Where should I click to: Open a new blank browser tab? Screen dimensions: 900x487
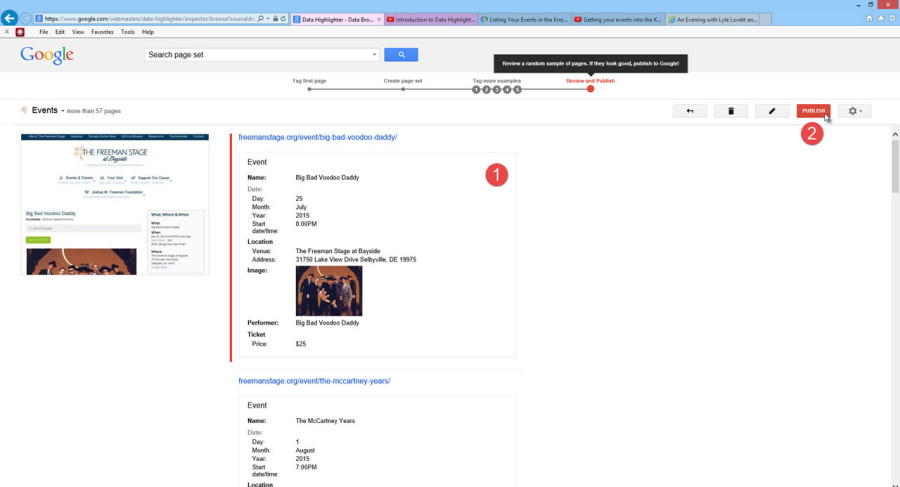click(765, 20)
